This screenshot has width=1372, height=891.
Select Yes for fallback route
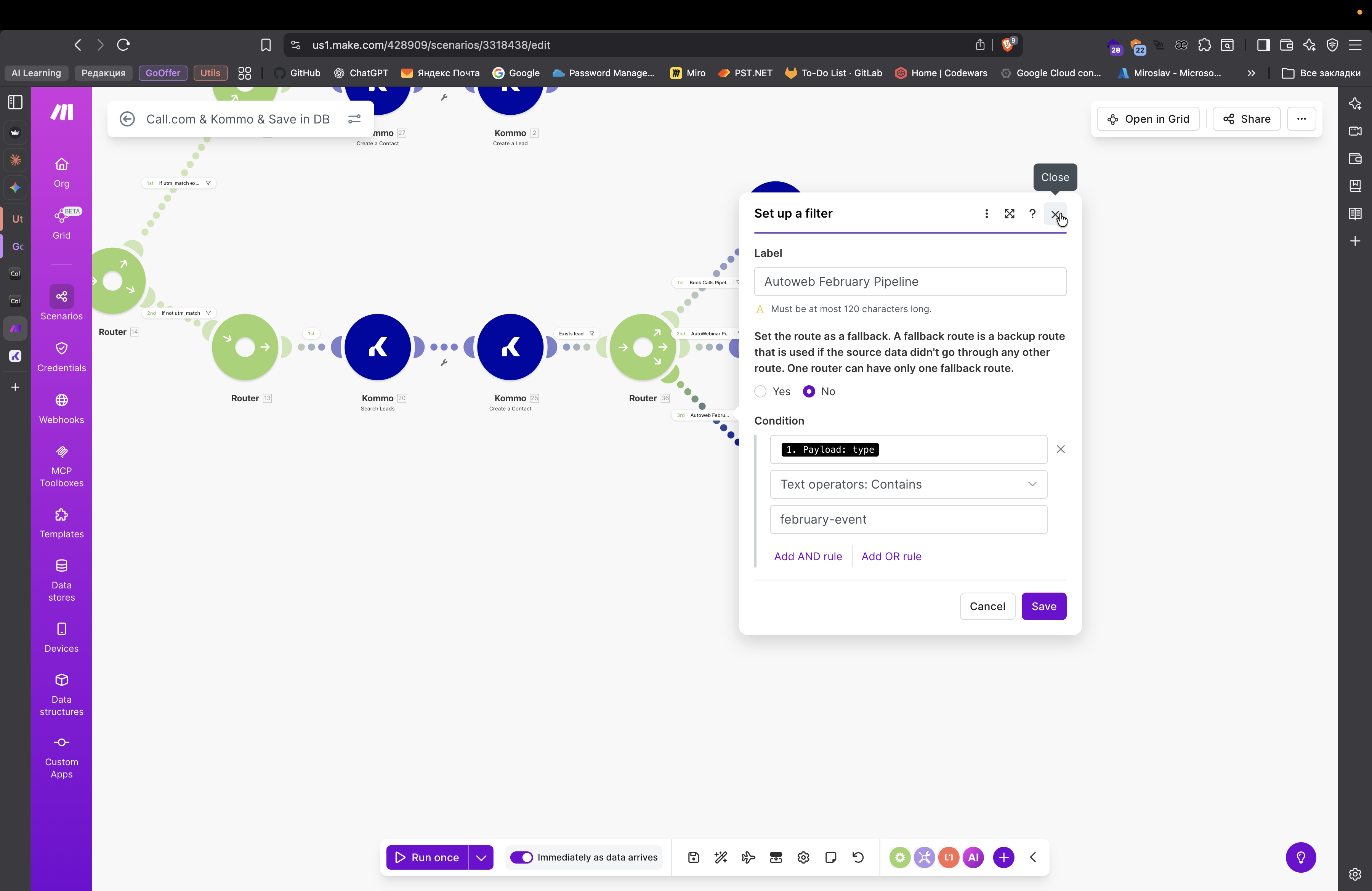[760, 391]
